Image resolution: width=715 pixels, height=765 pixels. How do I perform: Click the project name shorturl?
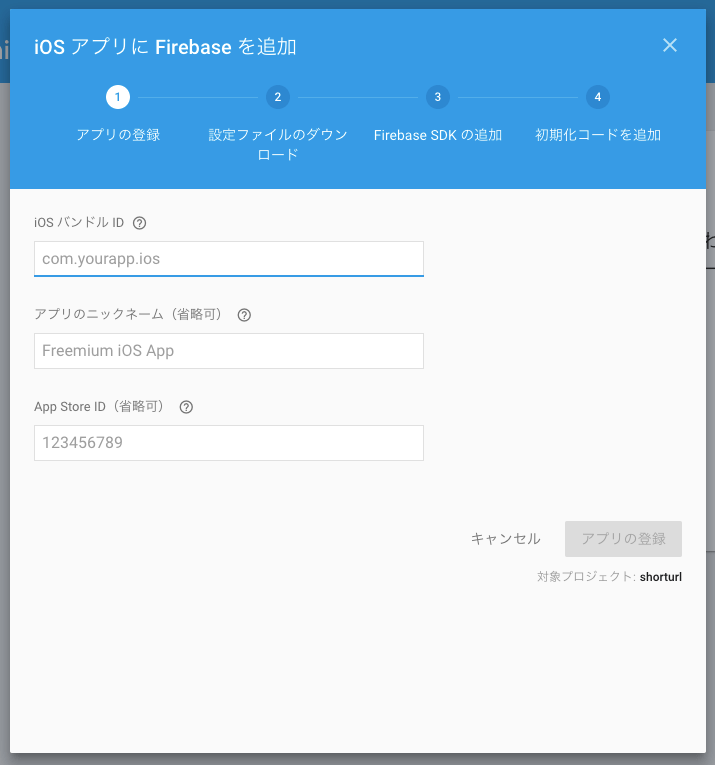[660, 577]
